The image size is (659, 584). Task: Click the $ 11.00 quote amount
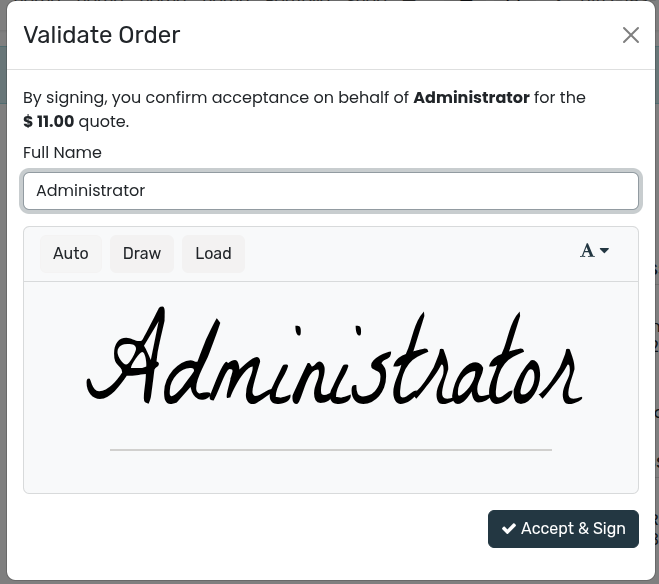click(x=49, y=122)
